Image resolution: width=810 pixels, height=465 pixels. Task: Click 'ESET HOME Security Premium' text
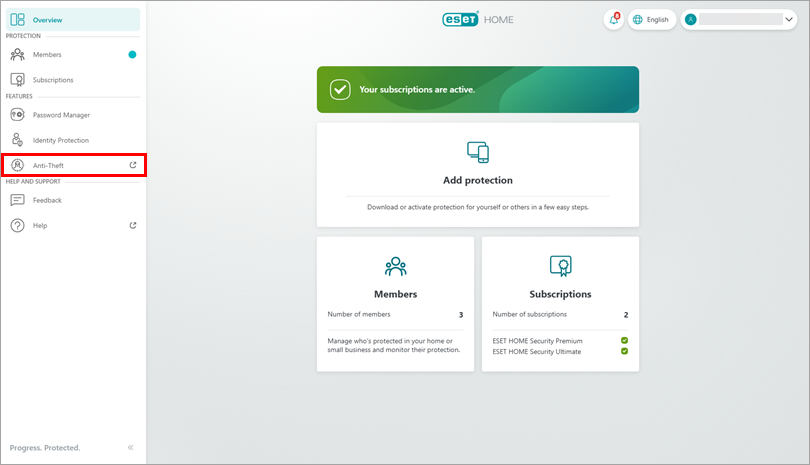click(537, 341)
